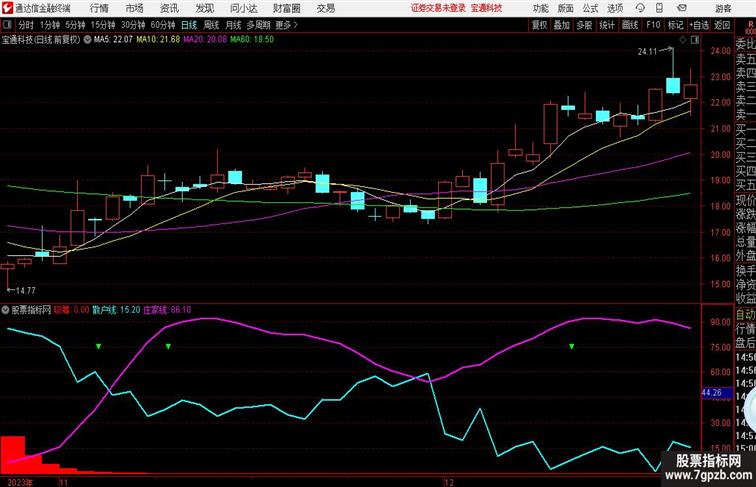Screen dimensions: 756x487
Task: Click the 24.11 high price annotation
Action: click(x=648, y=52)
